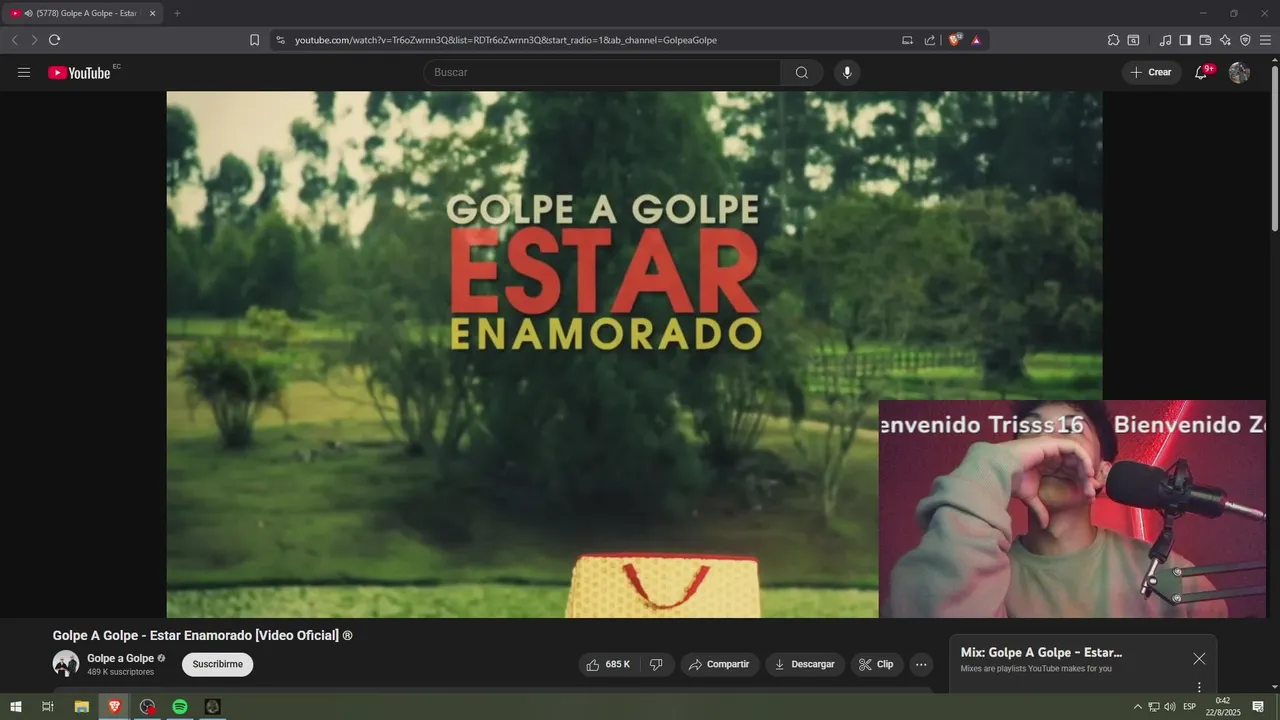Open Brave Shields lion icon
This screenshot has height=720, width=1280.
point(954,40)
